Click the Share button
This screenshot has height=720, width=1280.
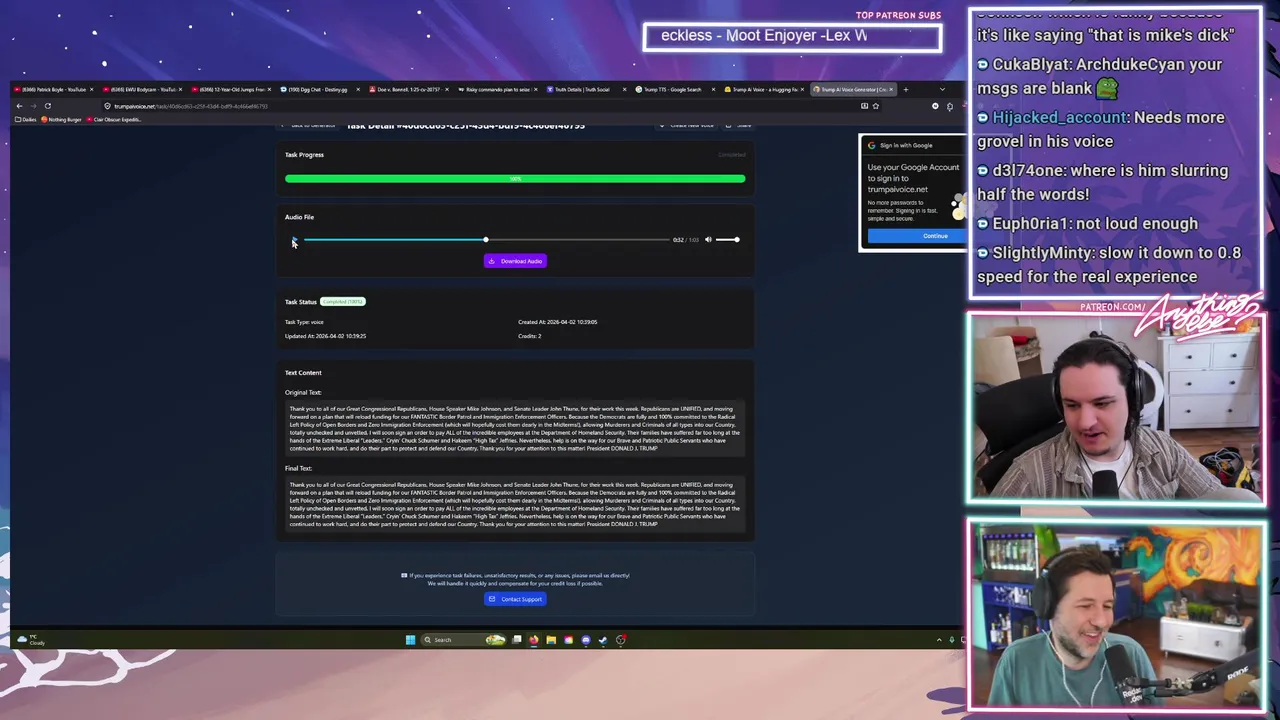click(740, 126)
